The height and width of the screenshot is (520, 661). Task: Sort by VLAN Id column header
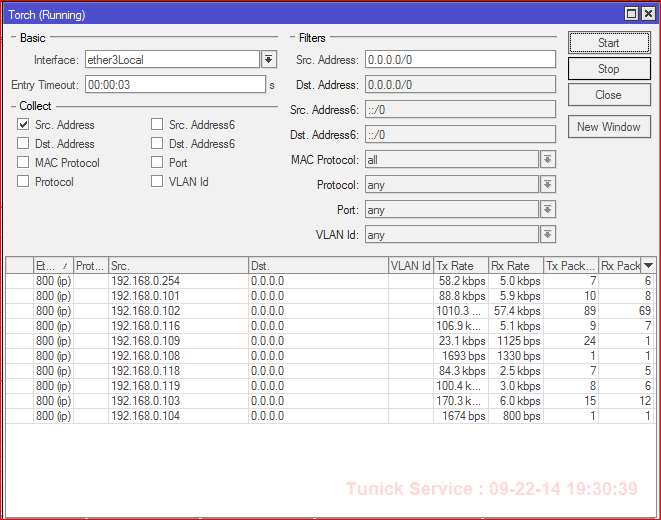(x=411, y=266)
